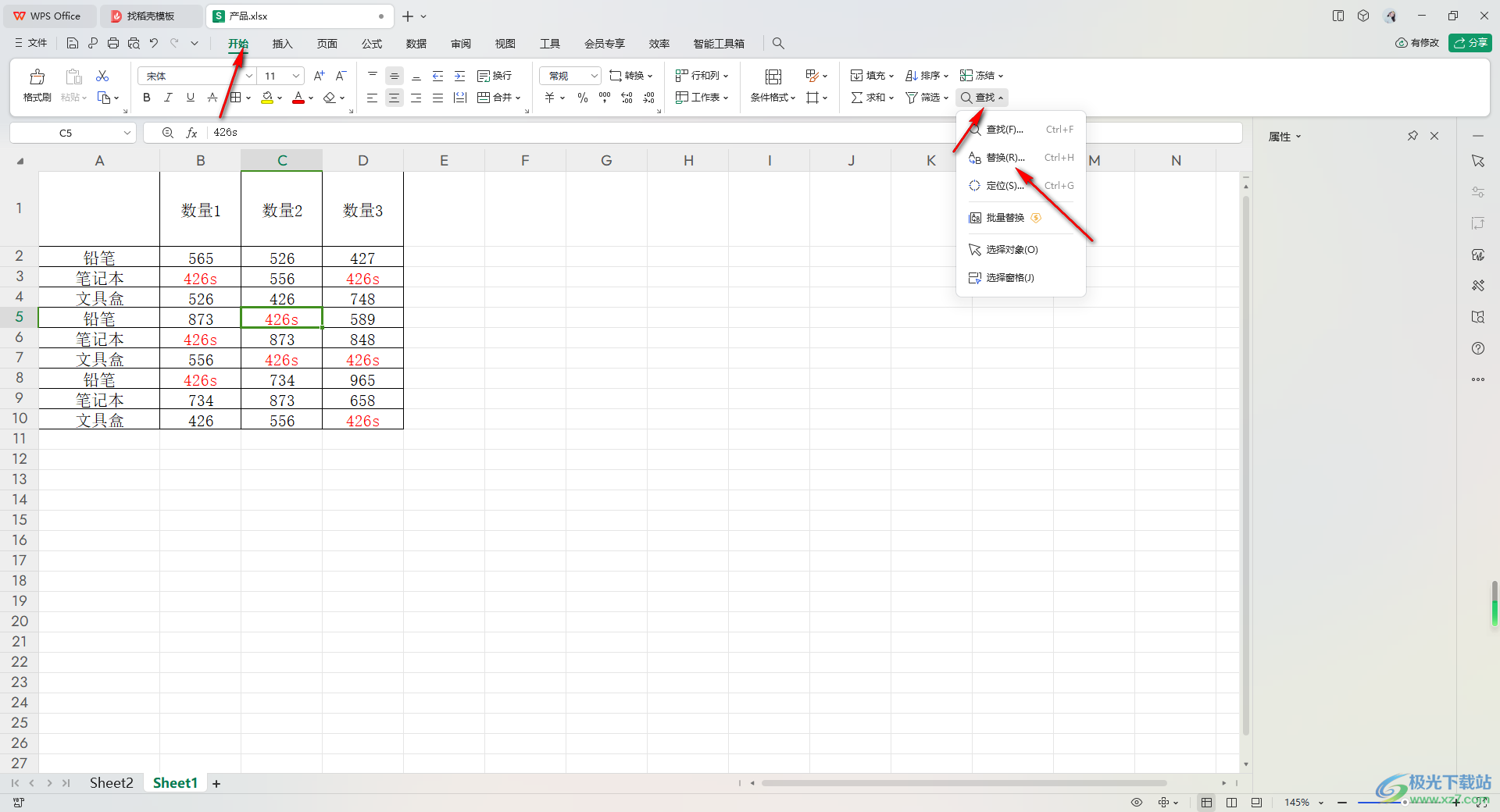The width and height of the screenshot is (1500, 812).
Task: Toggle Strikethrough formatting
Action: click(212, 98)
